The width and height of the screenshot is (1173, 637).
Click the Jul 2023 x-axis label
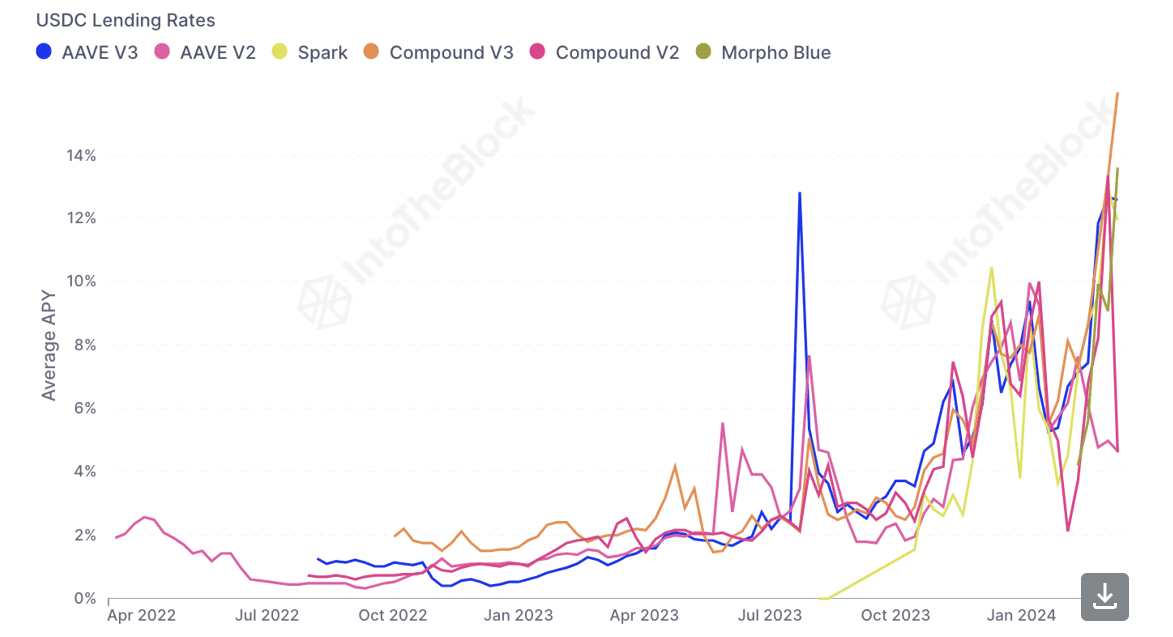(x=770, y=615)
